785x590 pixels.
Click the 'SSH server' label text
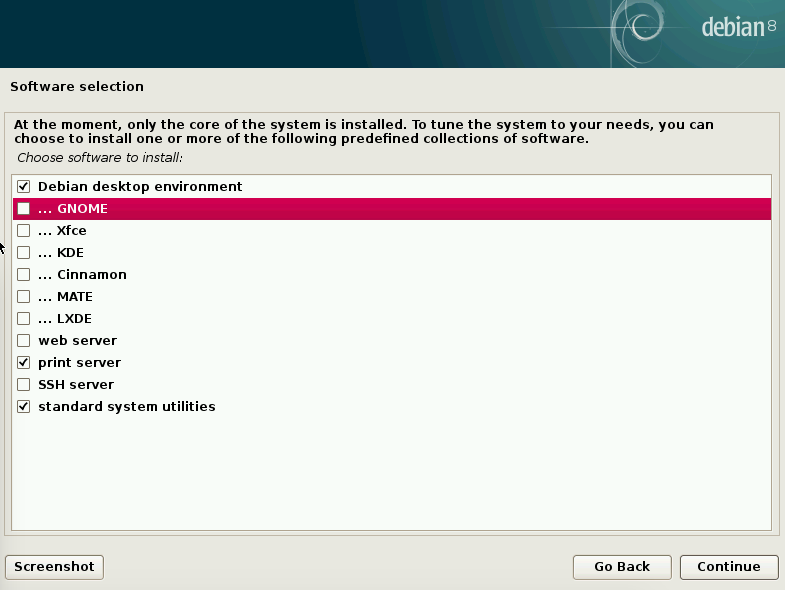(76, 385)
